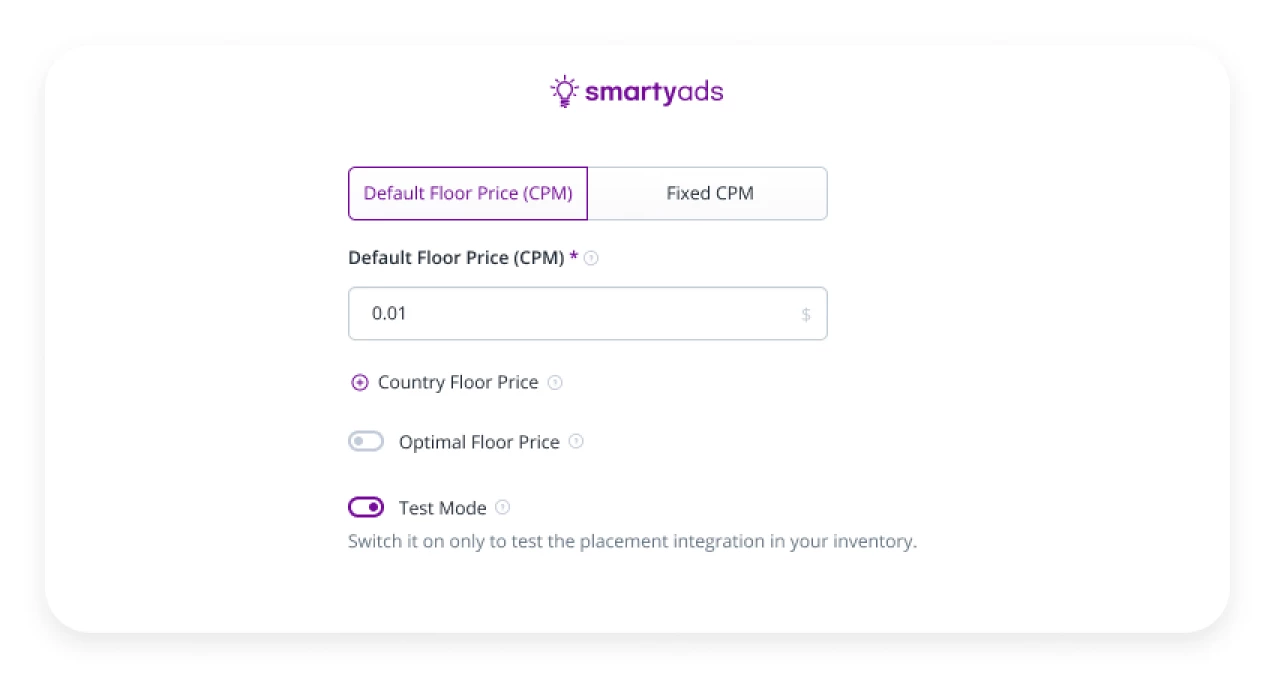Viewport: 1275px width, 678px height.
Task: Switch the Test Mode toggle back on
Action: (x=366, y=507)
